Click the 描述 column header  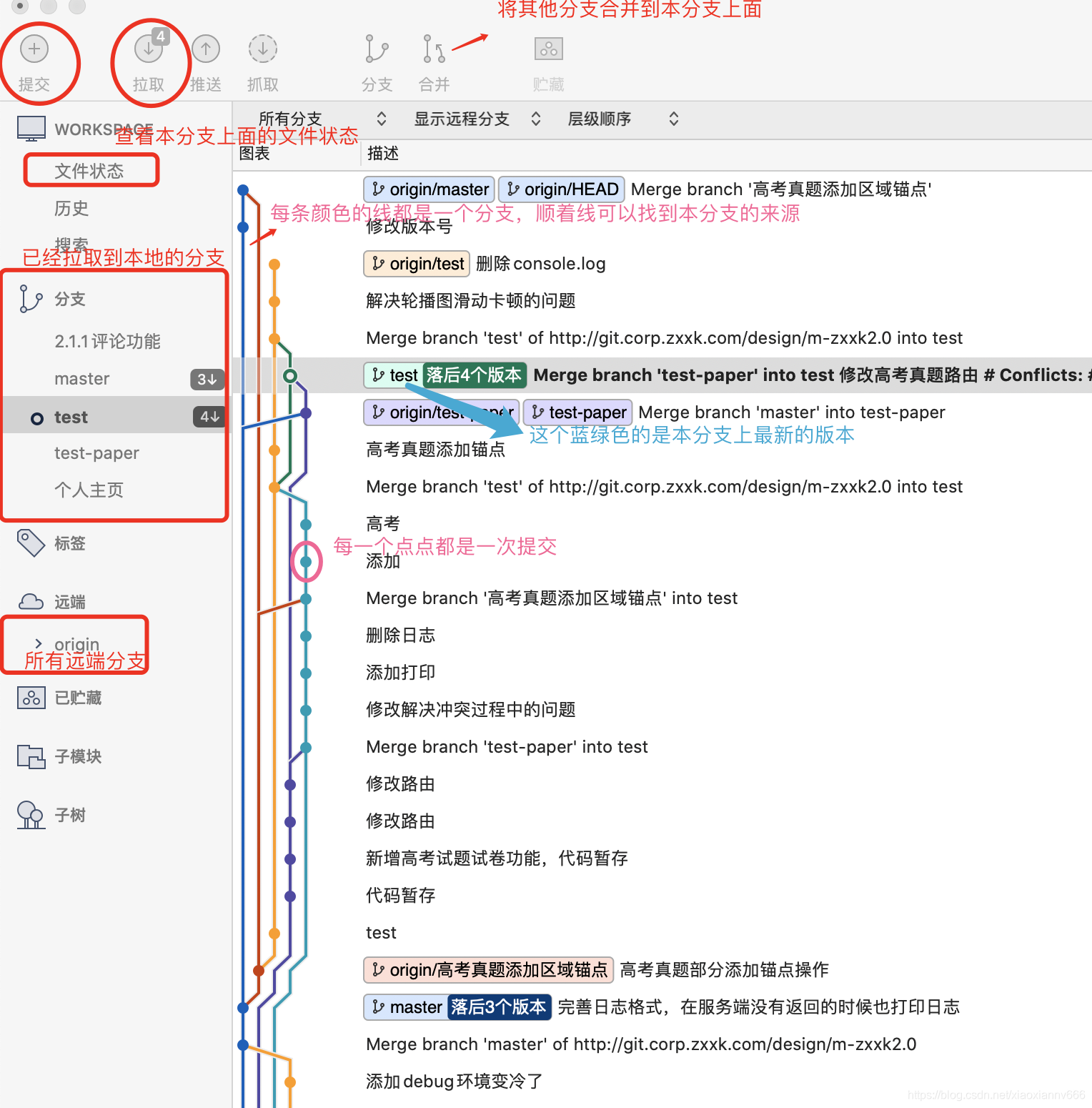point(383,154)
